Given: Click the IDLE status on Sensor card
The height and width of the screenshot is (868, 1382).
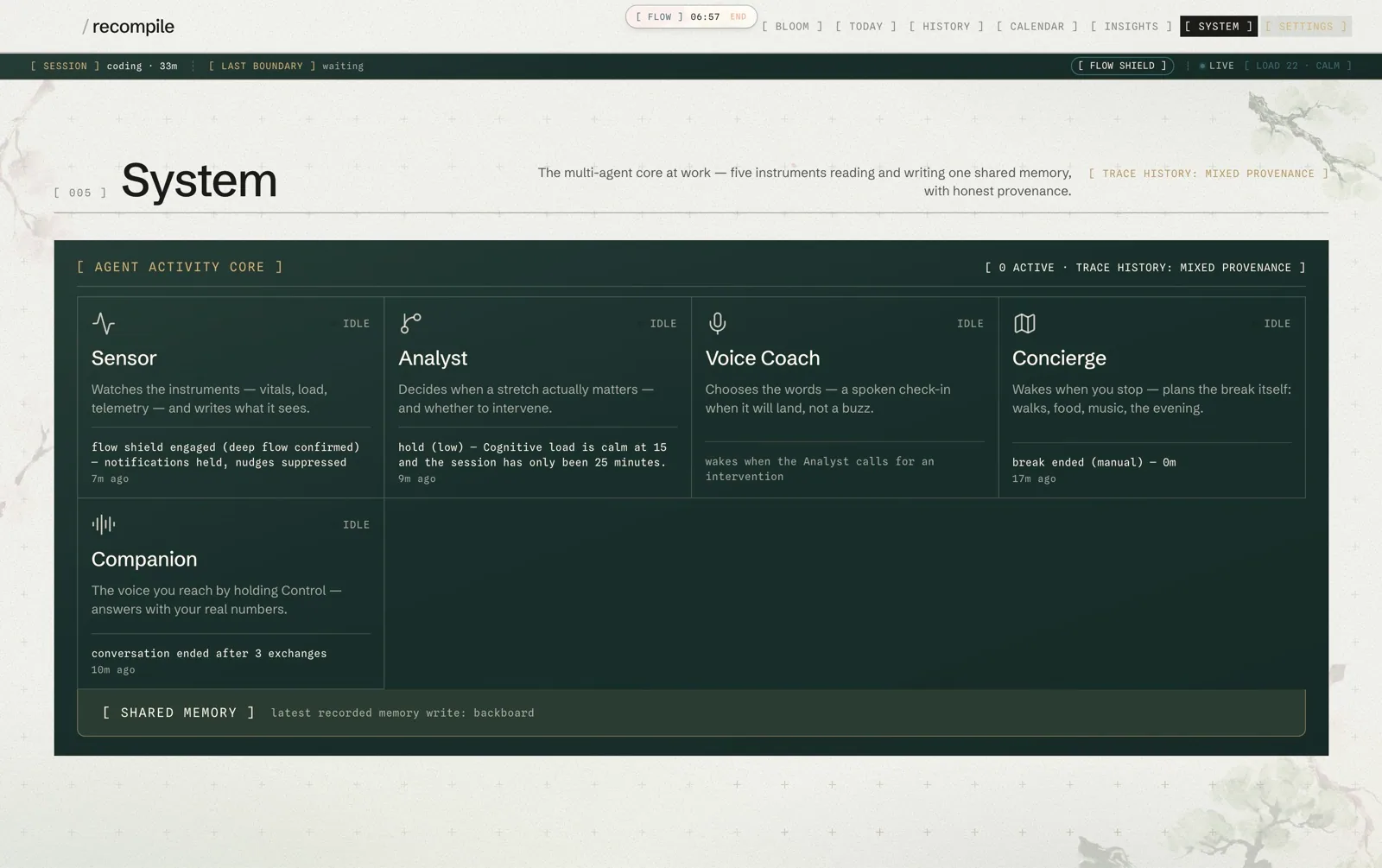Looking at the screenshot, I should pos(356,324).
